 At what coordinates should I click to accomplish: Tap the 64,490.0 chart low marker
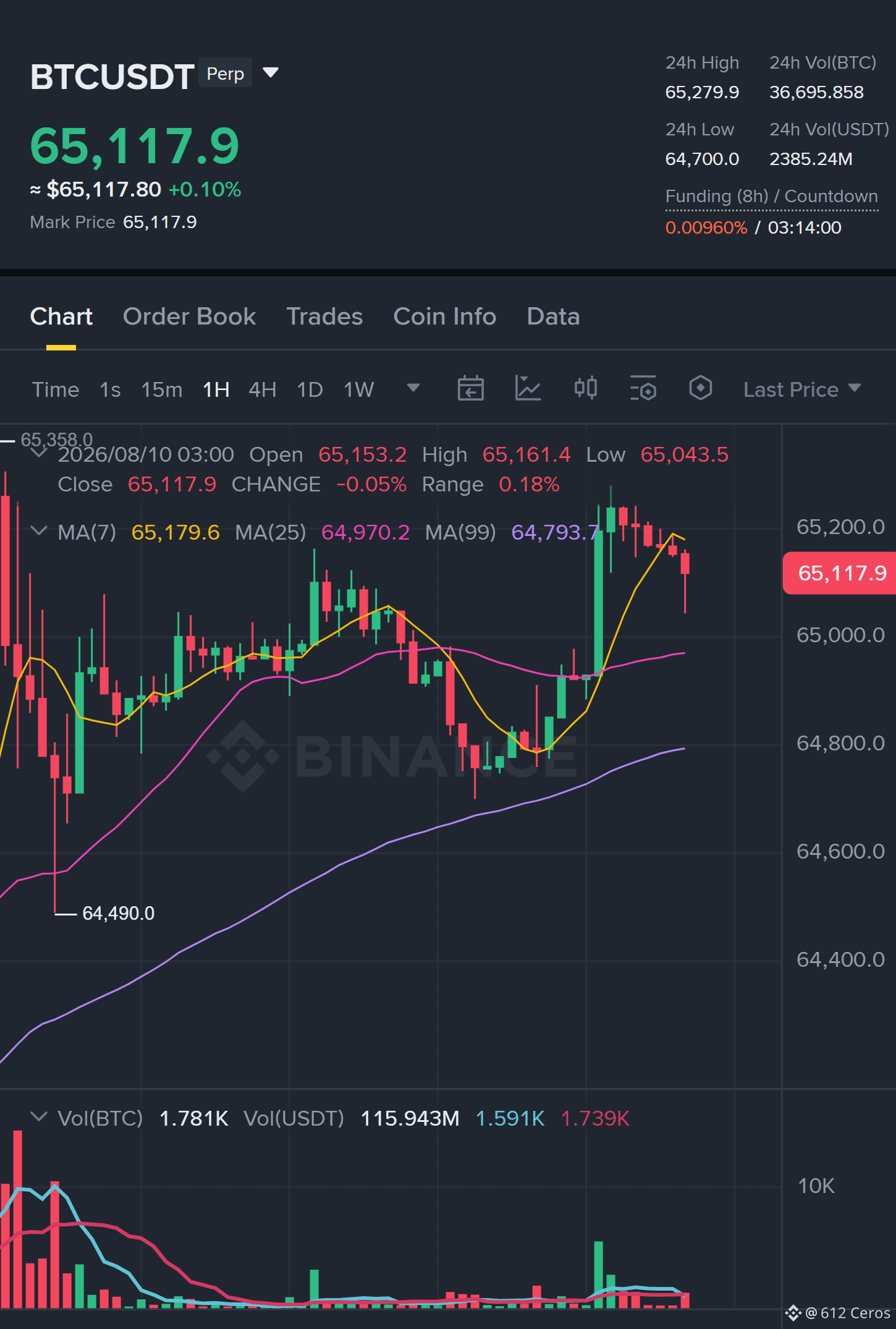(119, 913)
